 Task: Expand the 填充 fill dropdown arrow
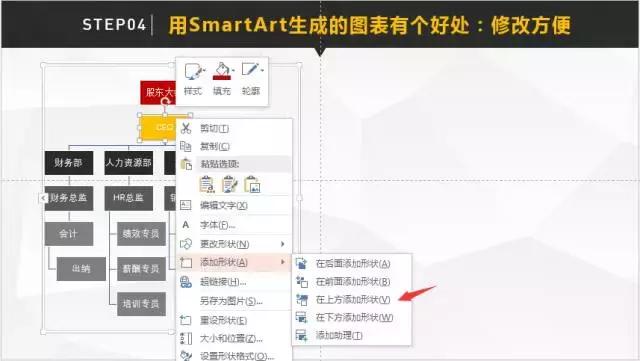(233, 71)
